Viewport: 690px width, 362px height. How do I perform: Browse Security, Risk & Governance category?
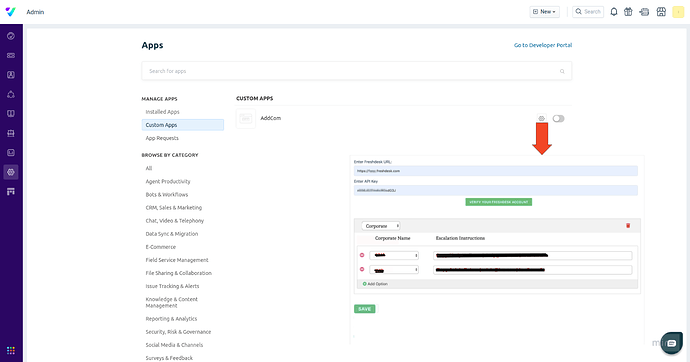[178, 332]
